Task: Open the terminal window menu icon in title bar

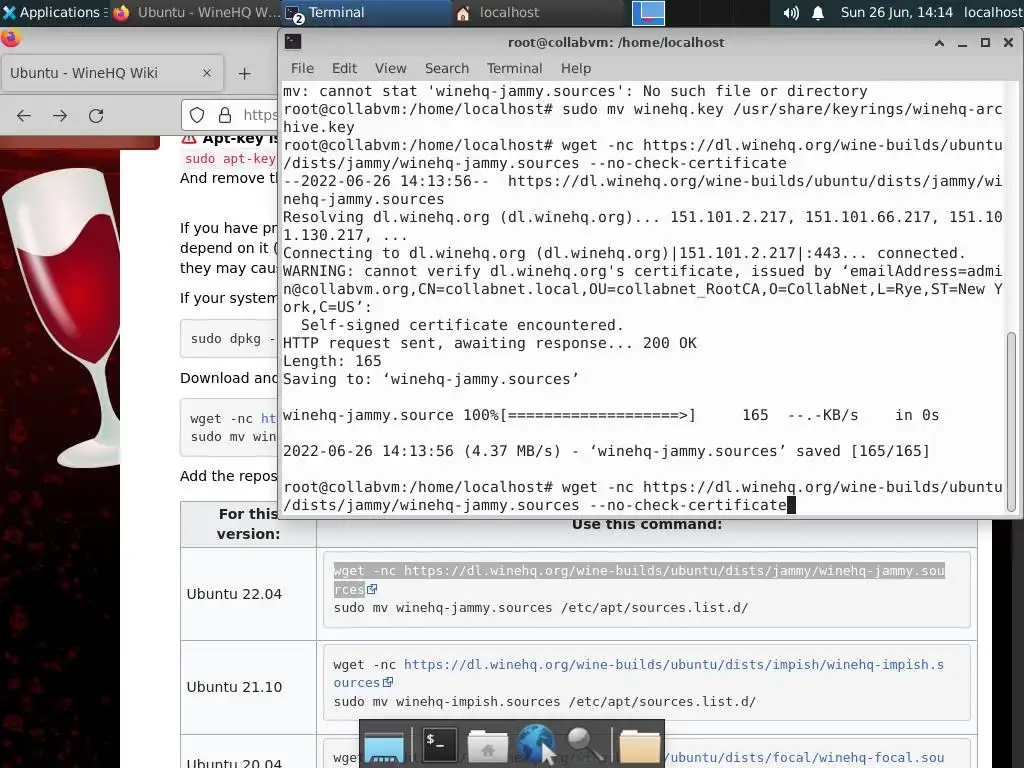Action: point(293,42)
